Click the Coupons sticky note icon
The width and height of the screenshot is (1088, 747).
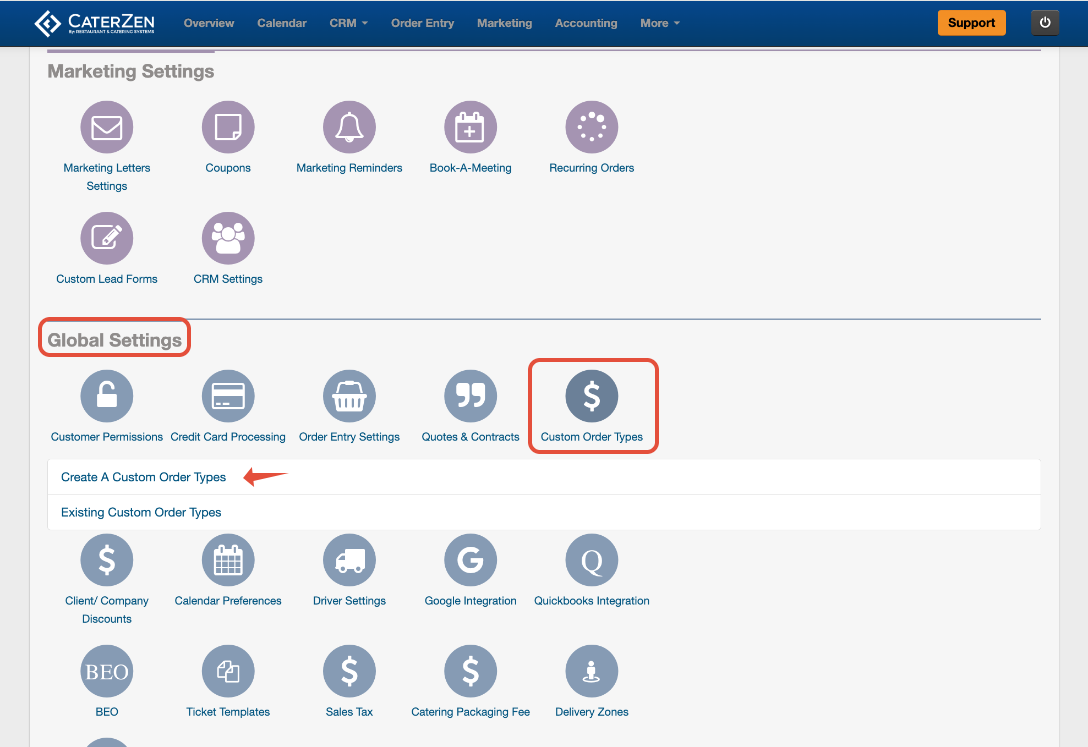click(228, 127)
